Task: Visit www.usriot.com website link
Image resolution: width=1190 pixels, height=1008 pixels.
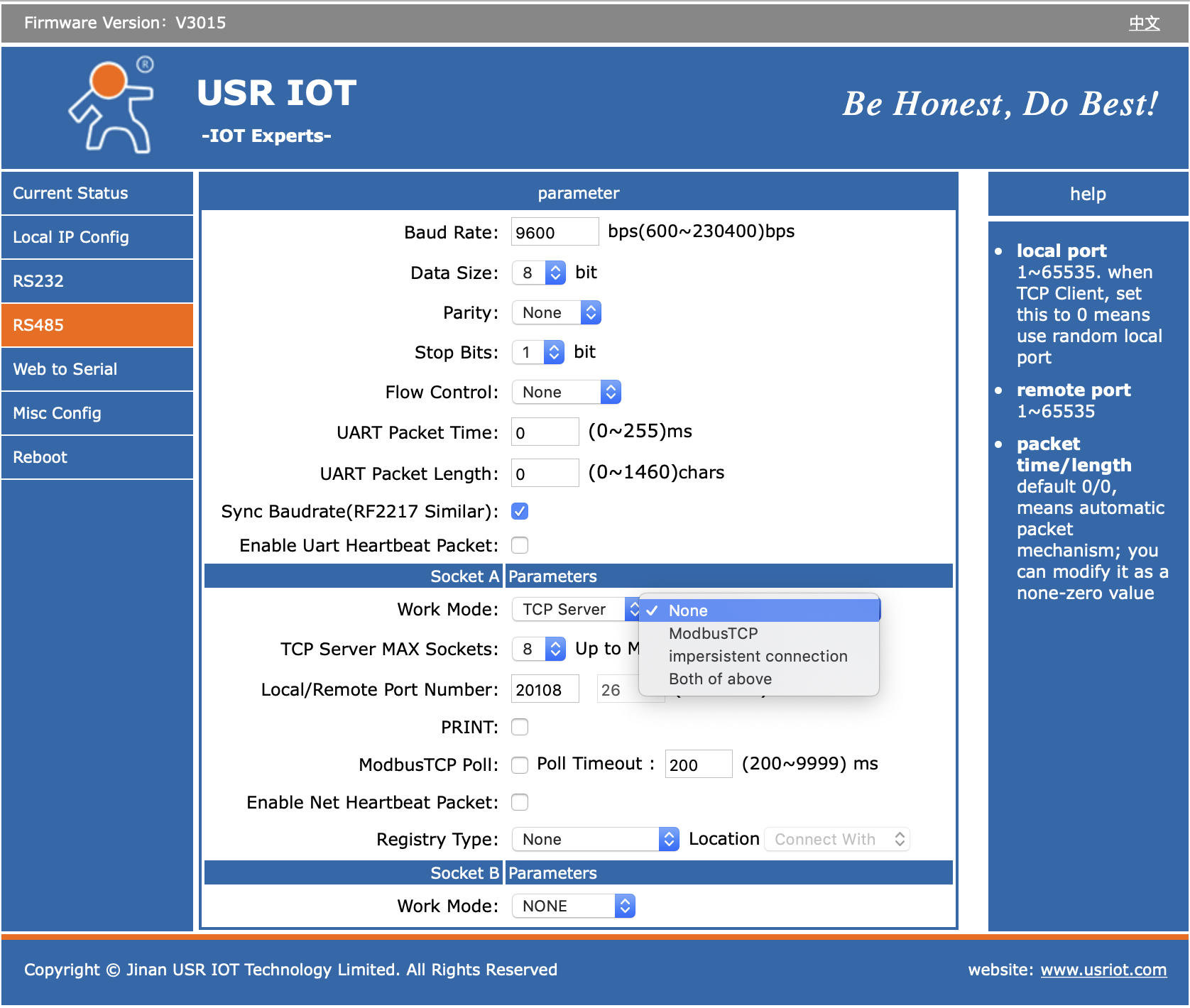Action: coord(1103,970)
